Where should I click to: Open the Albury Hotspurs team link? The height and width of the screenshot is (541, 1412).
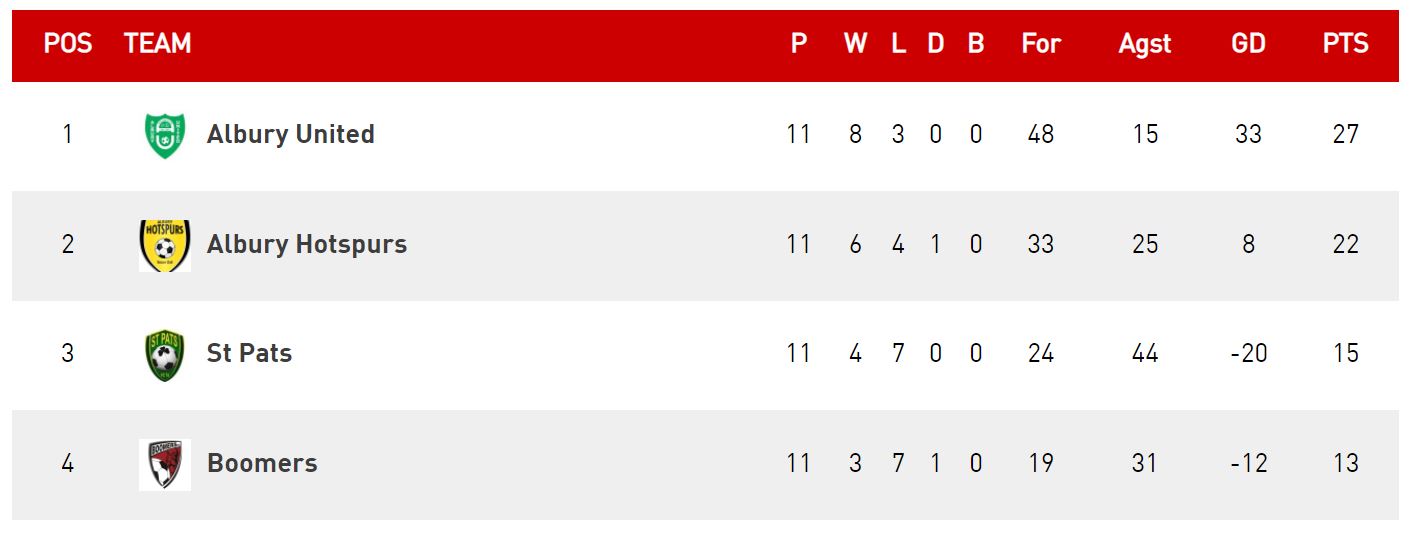coord(307,245)
